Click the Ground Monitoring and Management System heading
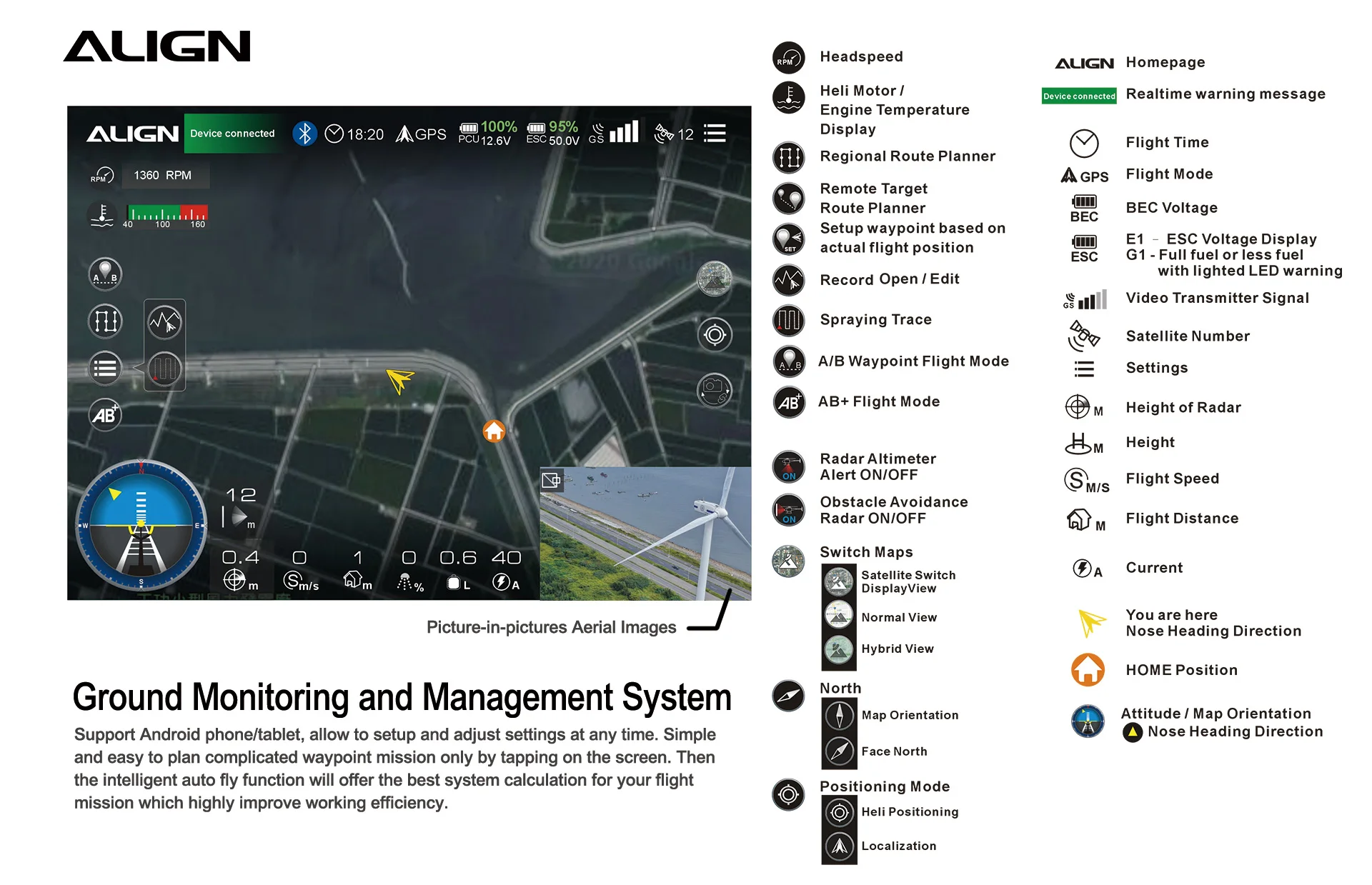Viewport: 1372px width, 885px height. pyautogui.click(x=402, y=697)
